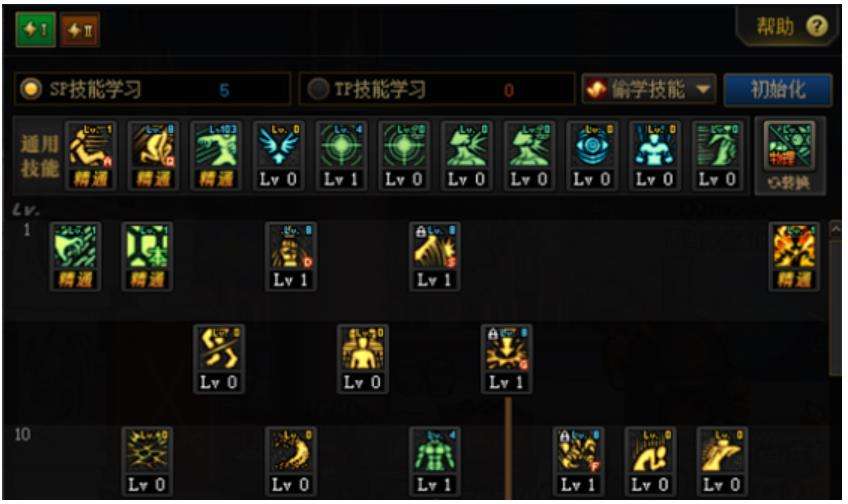The height and width of the screenshot is (504, 848).
Task: Click the scrollbar up arrow
Action: pyautogui.click(x=836, y=230)
